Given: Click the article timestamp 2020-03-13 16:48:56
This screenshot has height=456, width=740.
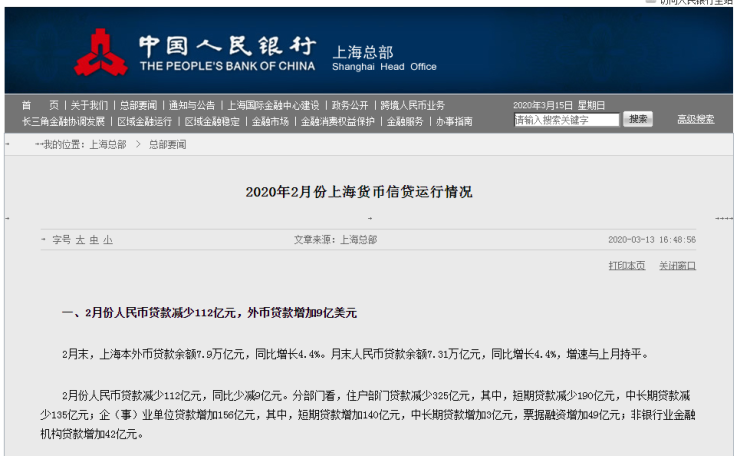Looking at the screenshot, I should pos(652,240).
